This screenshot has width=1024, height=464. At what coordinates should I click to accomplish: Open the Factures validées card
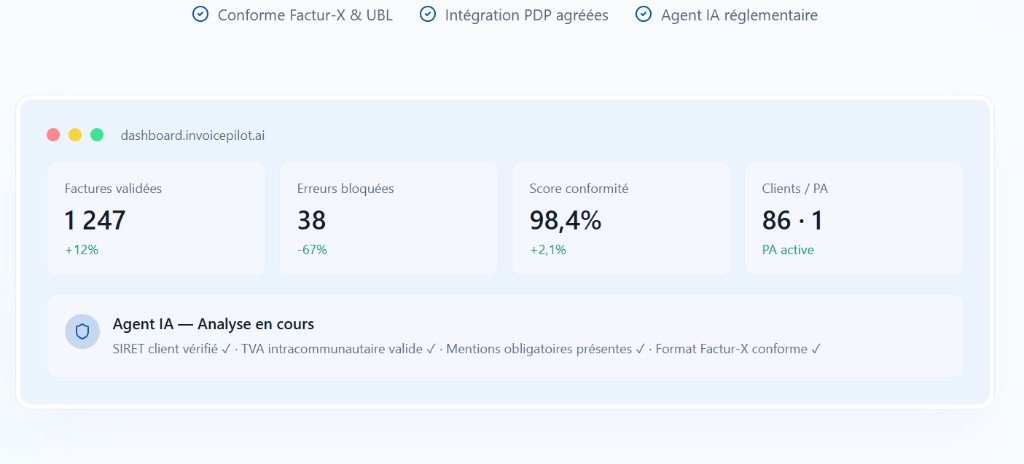[157, 219]
